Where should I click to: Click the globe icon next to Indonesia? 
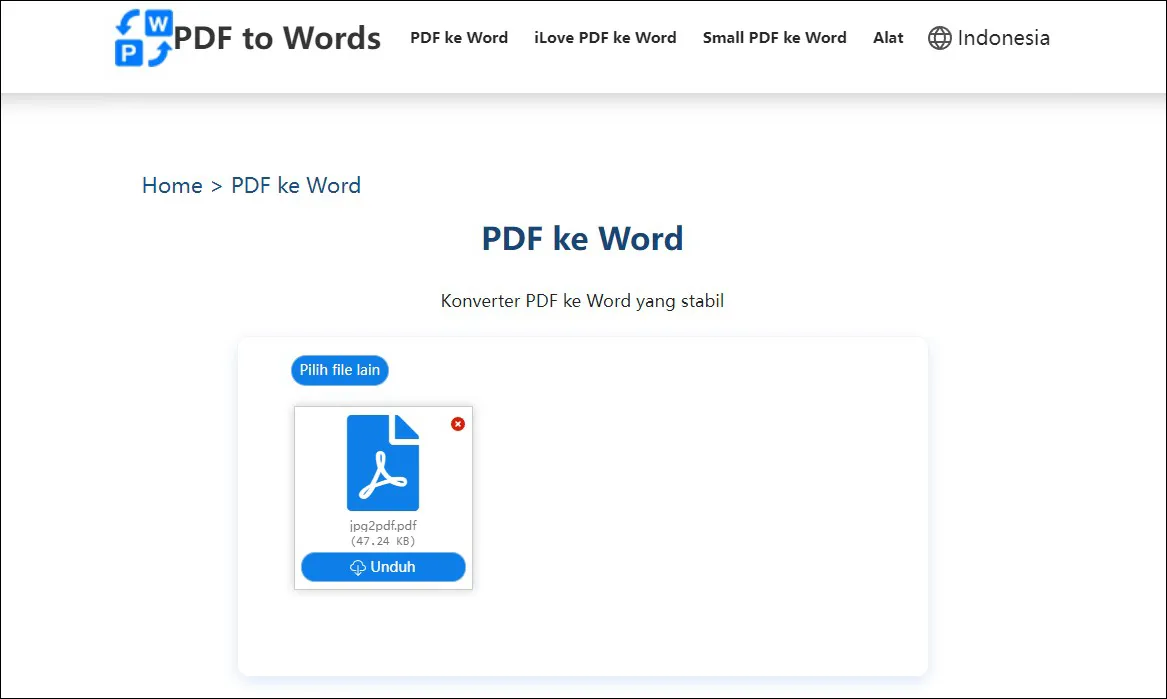point(940,38)
